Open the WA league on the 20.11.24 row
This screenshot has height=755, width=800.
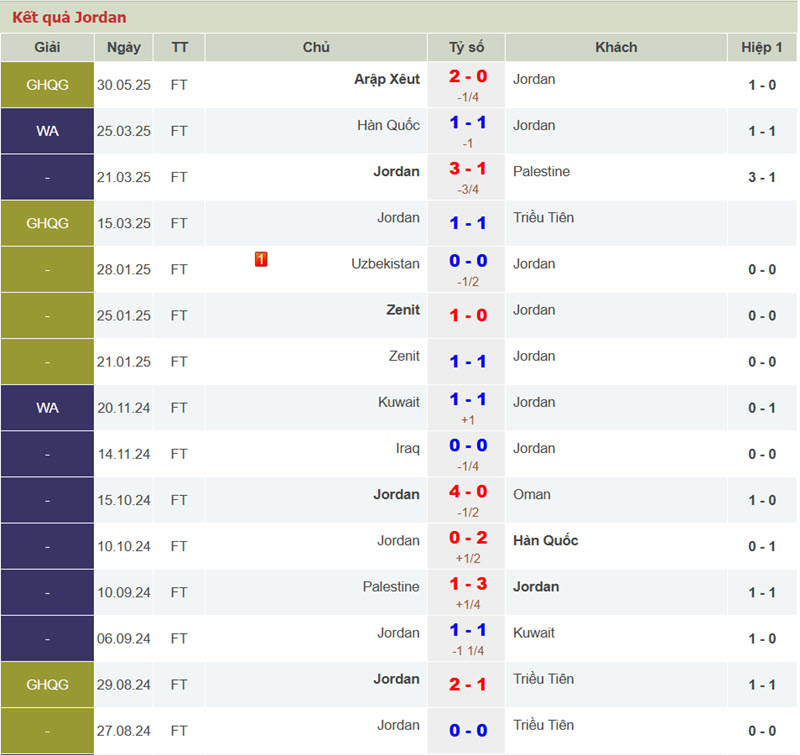click(x=47, y=408)
